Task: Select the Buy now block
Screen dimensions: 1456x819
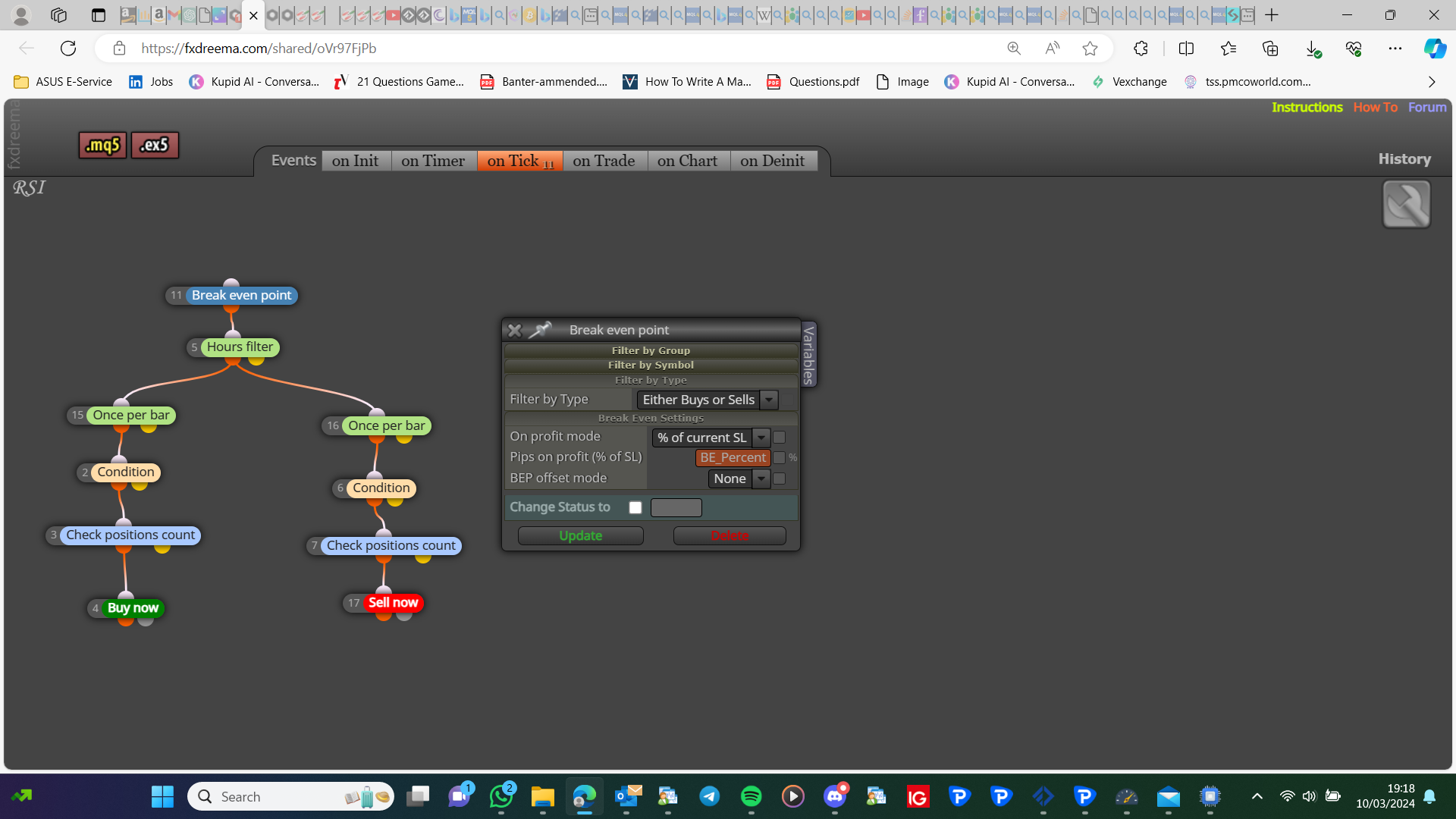Action: click(133, 608)
